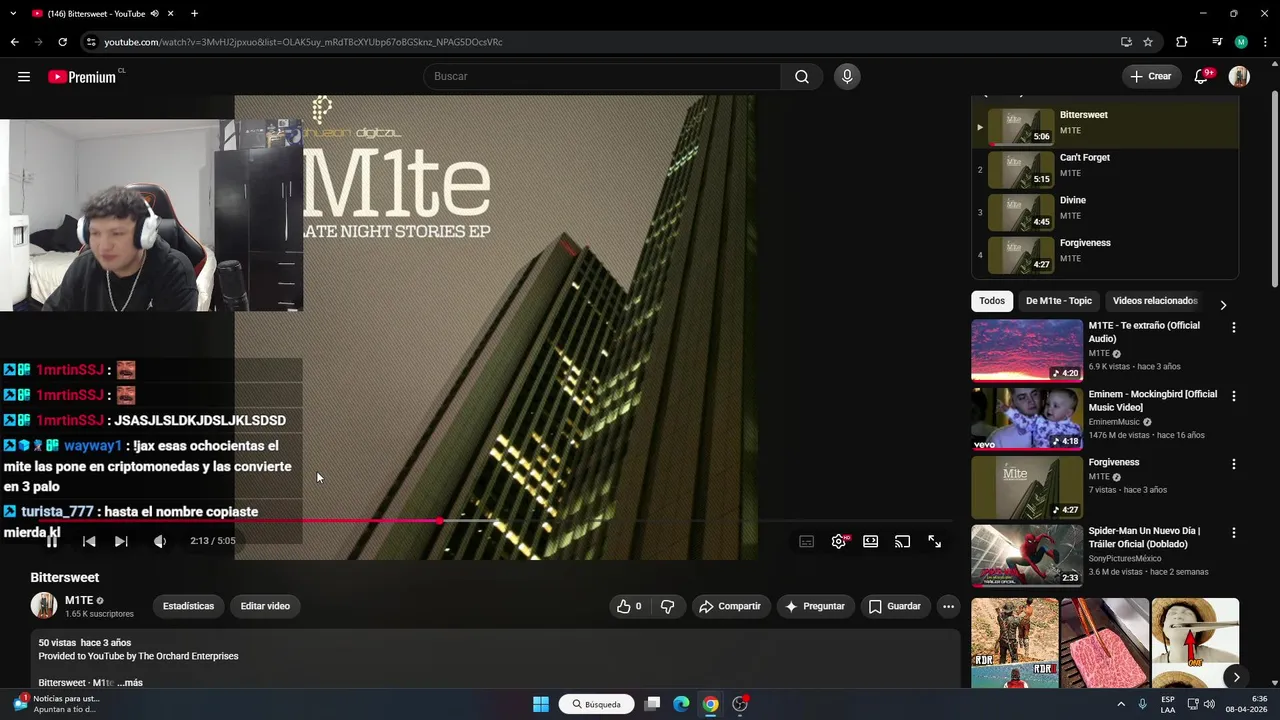The height and width of the screenshot is (720, 1280).
Task: Open options for Te extraño video
Action: tap(1233, 327)
